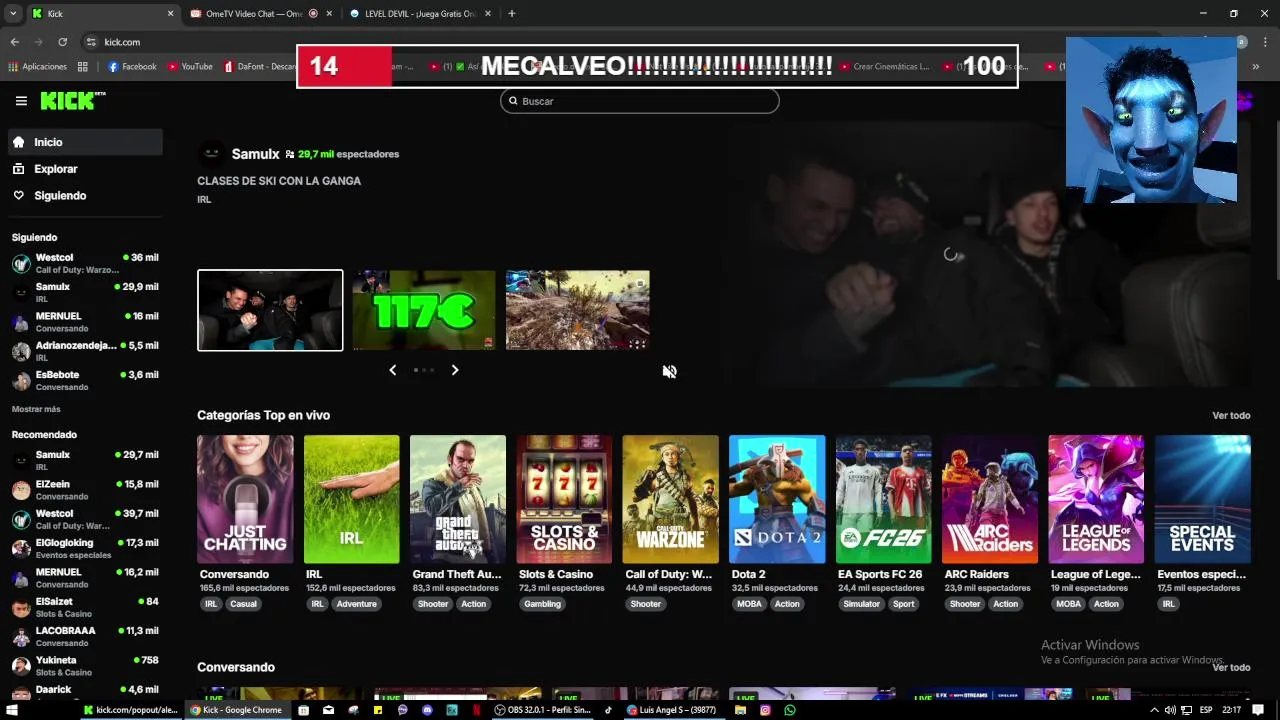Select the shooter game stream thumbnail

(577, 310)
